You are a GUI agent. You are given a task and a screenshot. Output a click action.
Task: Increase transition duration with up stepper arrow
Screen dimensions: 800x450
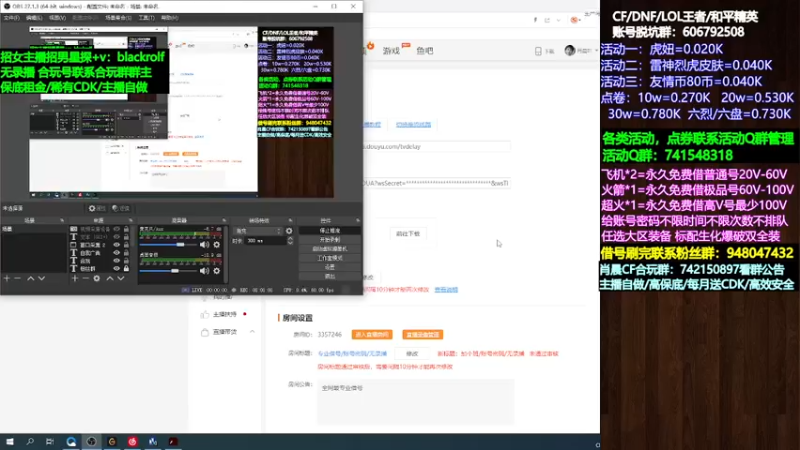[290, 238]
